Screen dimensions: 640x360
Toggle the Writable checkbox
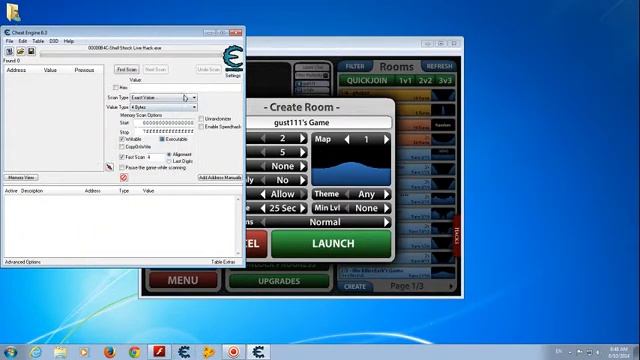pos(122,139)
